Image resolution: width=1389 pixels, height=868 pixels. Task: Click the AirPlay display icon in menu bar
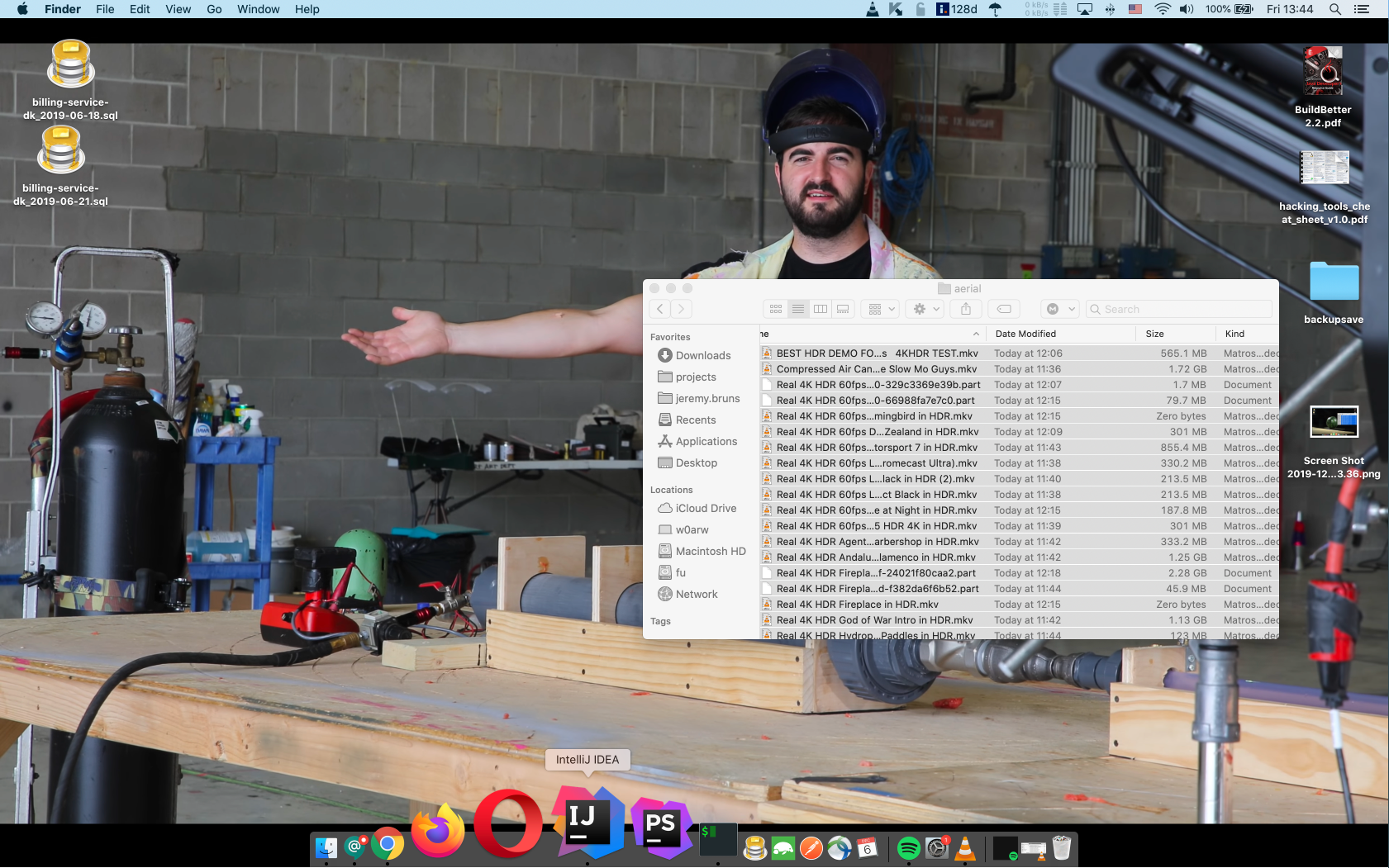point(1085,9)
